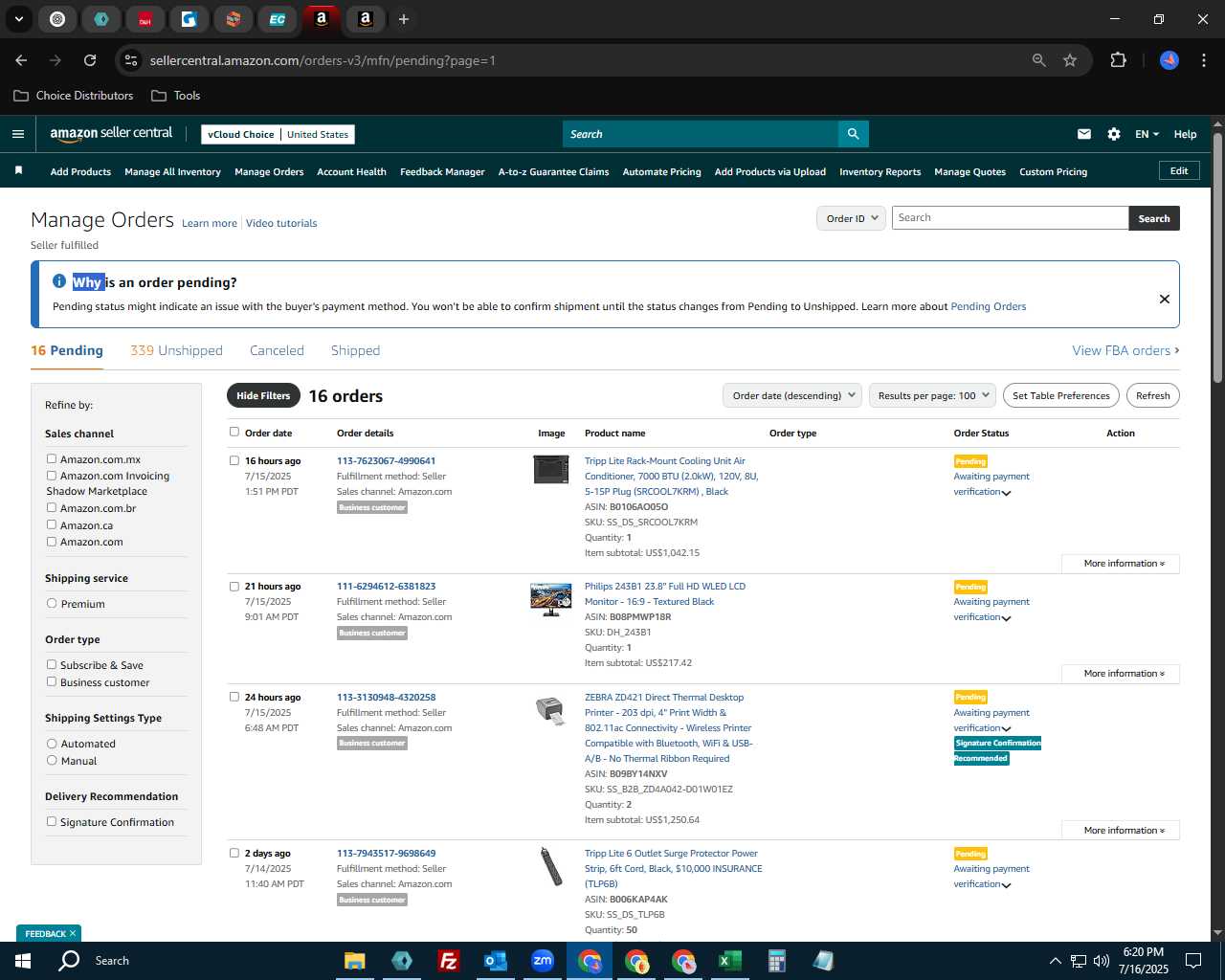Check the Amazon.com.br sales channel filter
This screenshot has width=1225, height=980.
click(52, 508)
